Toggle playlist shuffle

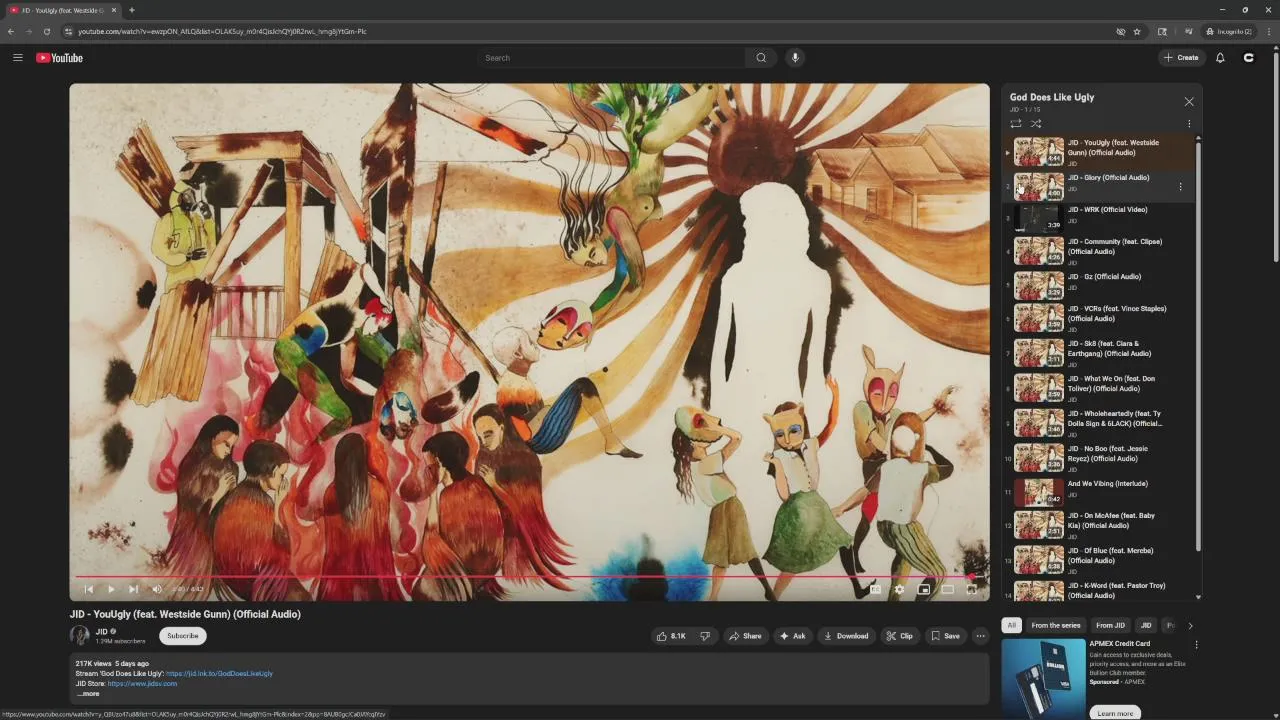click(x=1036, y=124)
